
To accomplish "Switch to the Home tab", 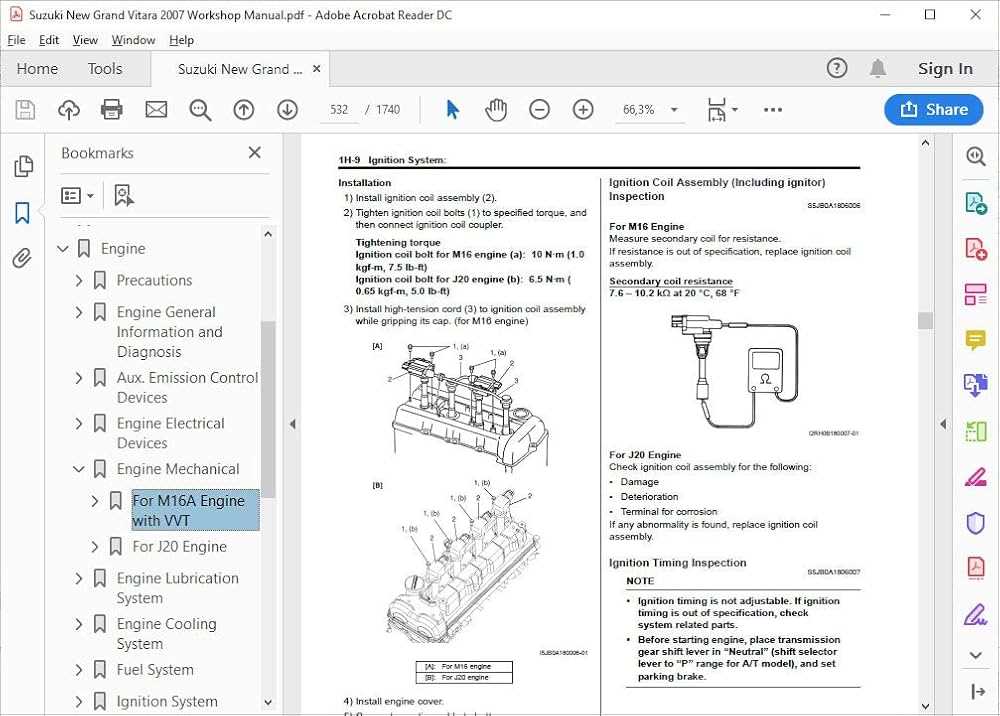I will [37, 68].
